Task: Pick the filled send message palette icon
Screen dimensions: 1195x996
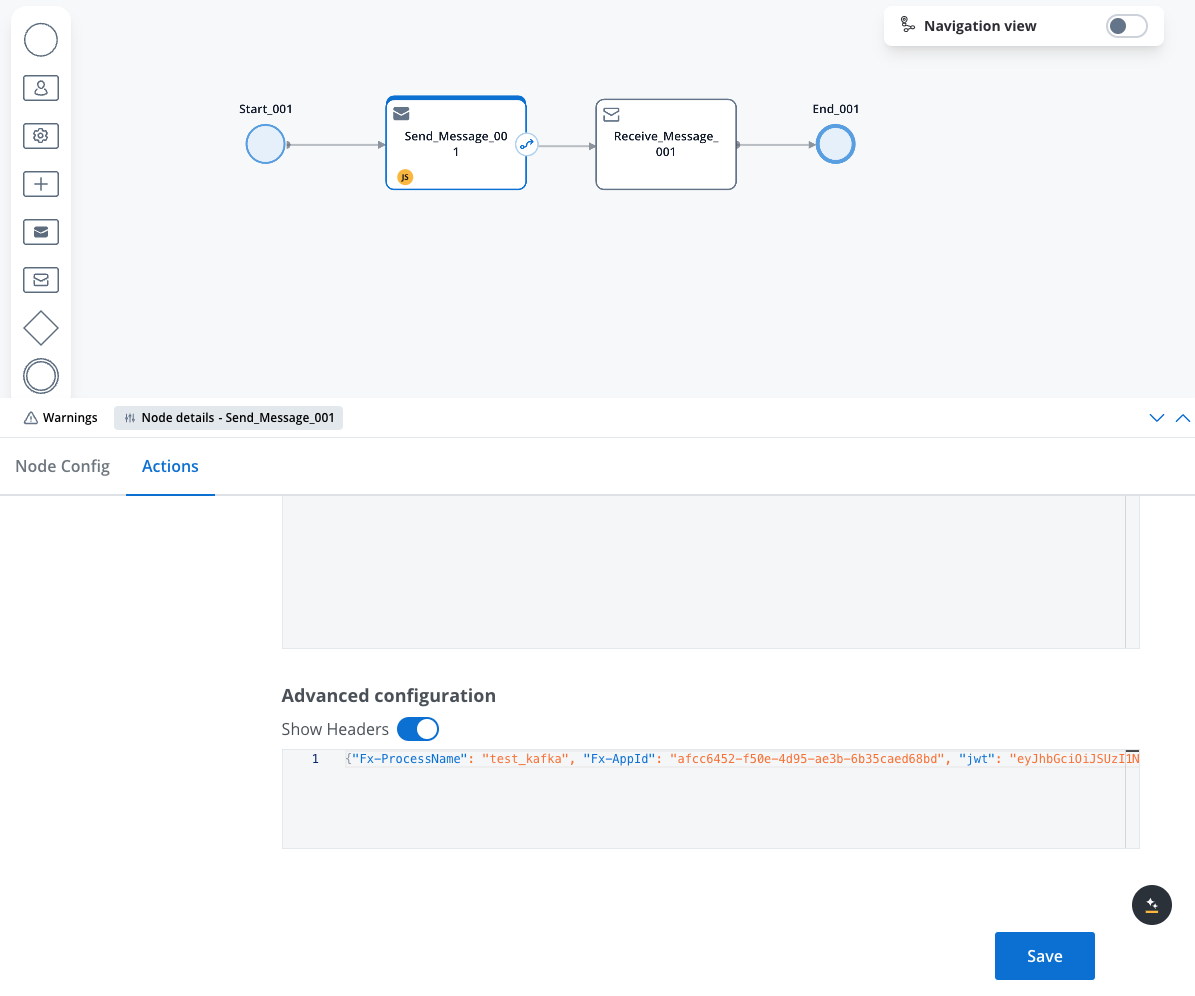Action: 41,232
